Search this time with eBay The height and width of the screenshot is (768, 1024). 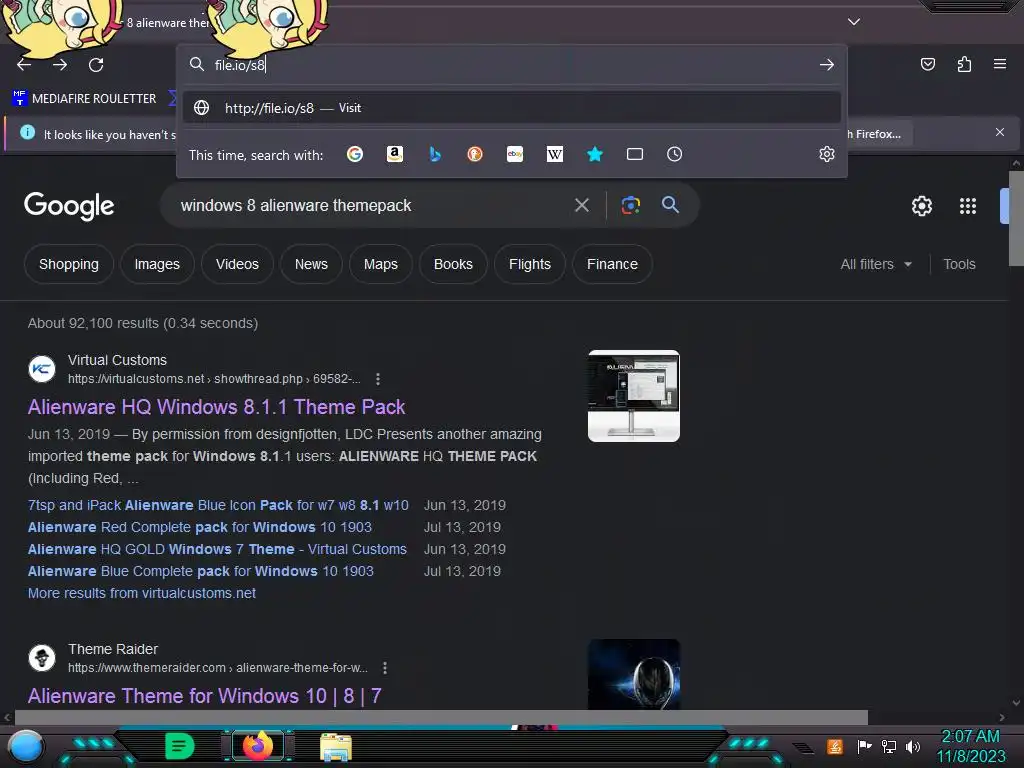[515, 154]
